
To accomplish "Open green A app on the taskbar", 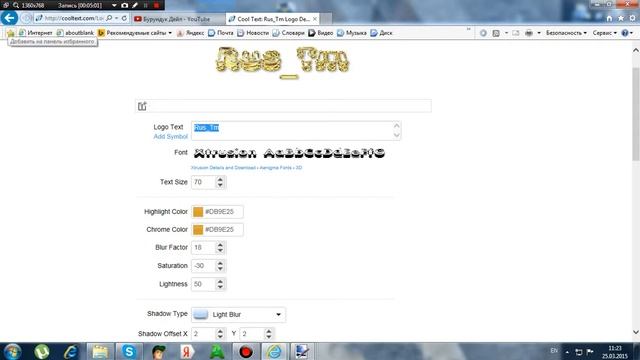I will pyautogui.click(x=217, y=351).
